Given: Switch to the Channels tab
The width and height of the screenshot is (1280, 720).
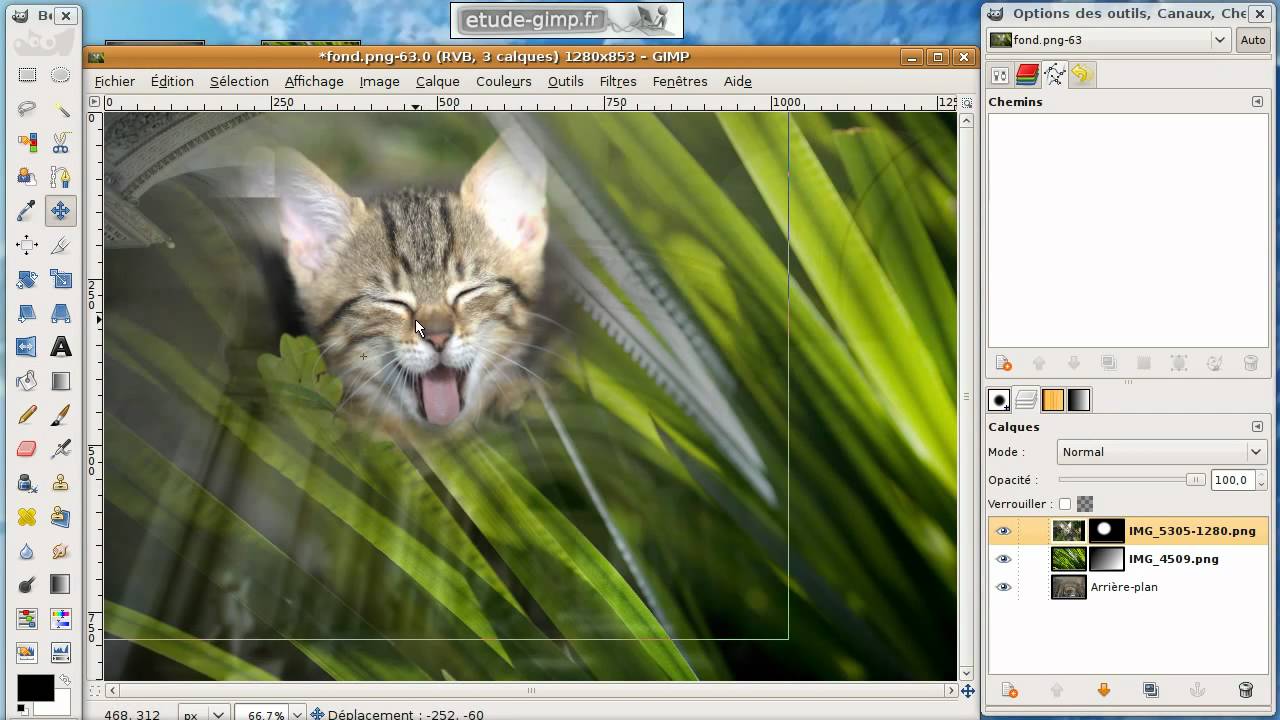Looking at the screenshot, I should (1027, 74).
